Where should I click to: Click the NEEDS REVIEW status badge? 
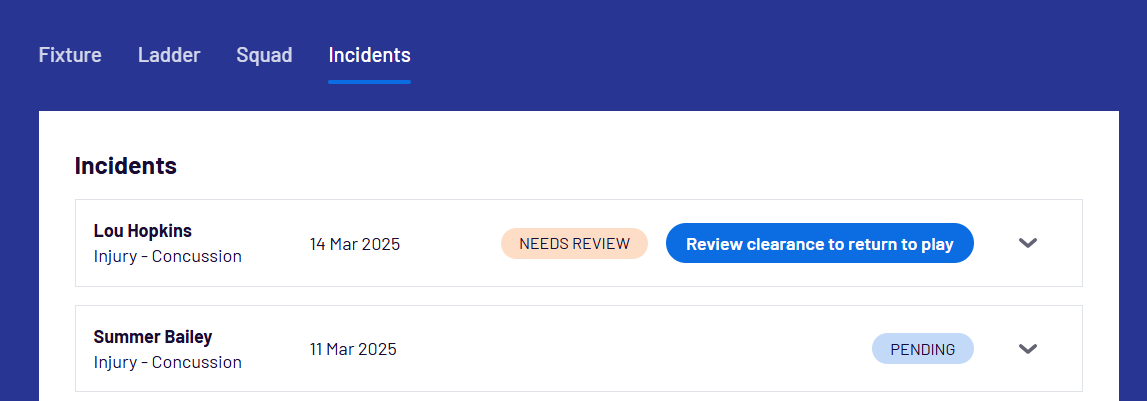pyautogui.click(x=574, y=243)
